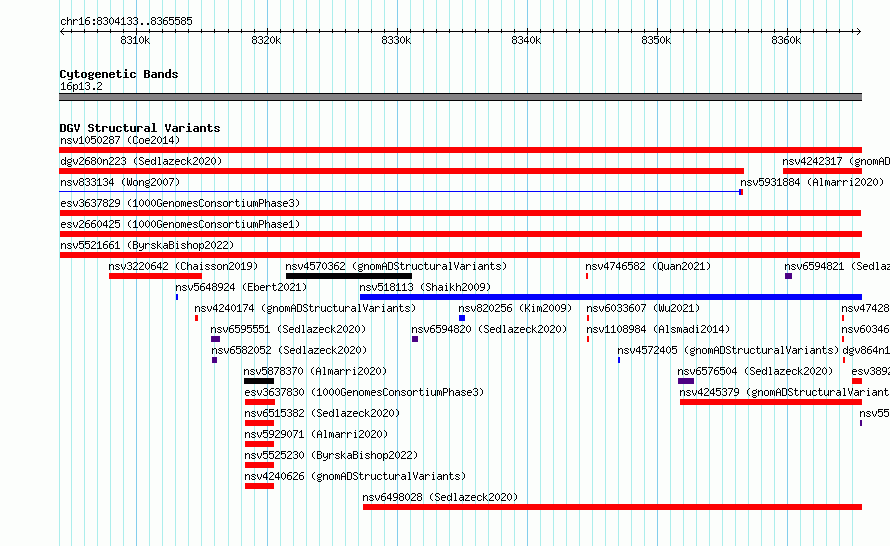
Task: Select the black bar of nsv5878370 (Almarri2020)
Action: (259, 381)
